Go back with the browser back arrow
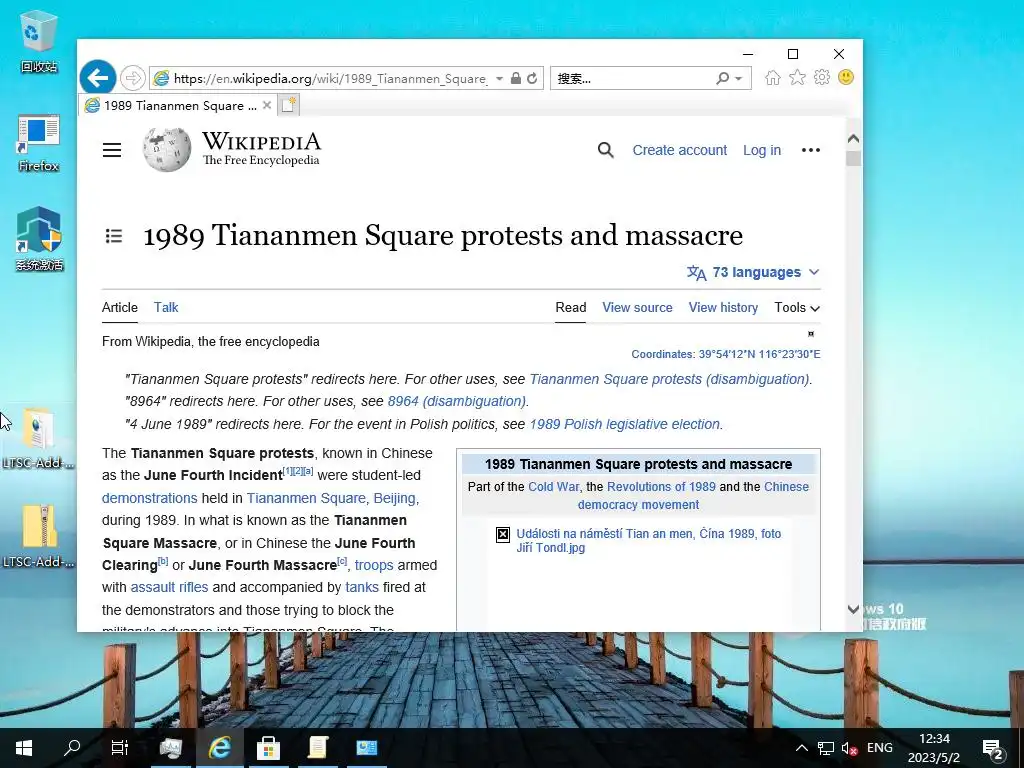1024x768 pixels. [98, 78]
